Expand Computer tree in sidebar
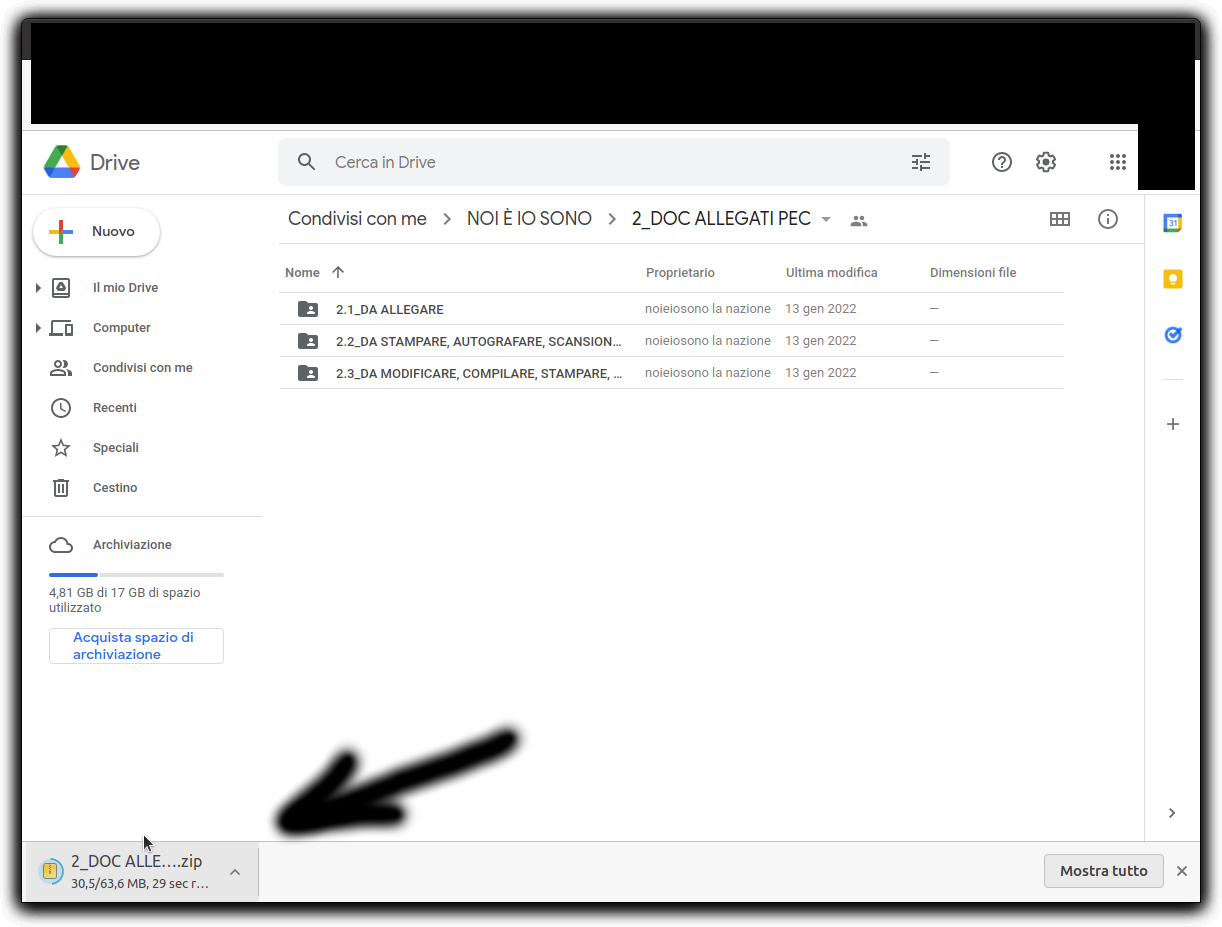The height and width of the screenshot is (927, 1222). pos(38,328)
